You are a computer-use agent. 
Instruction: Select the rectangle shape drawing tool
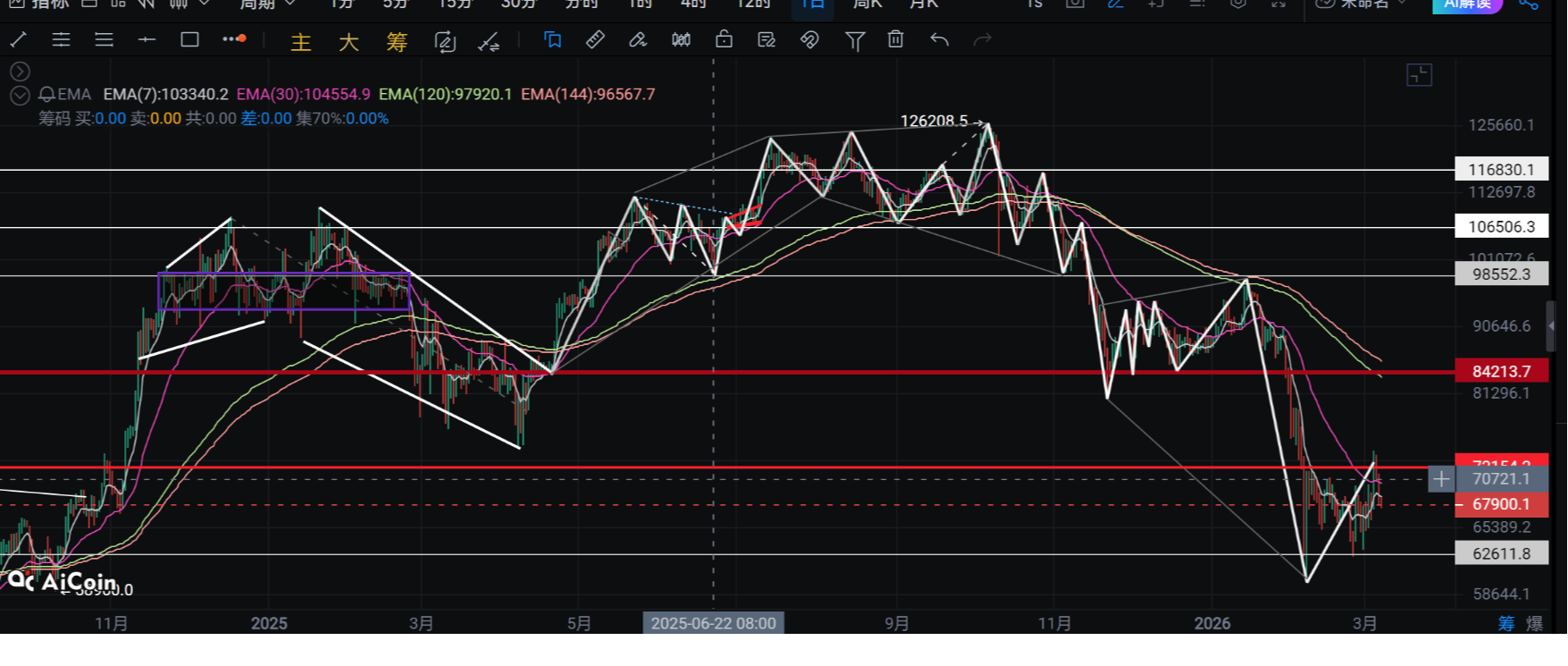tap(189, 40)
